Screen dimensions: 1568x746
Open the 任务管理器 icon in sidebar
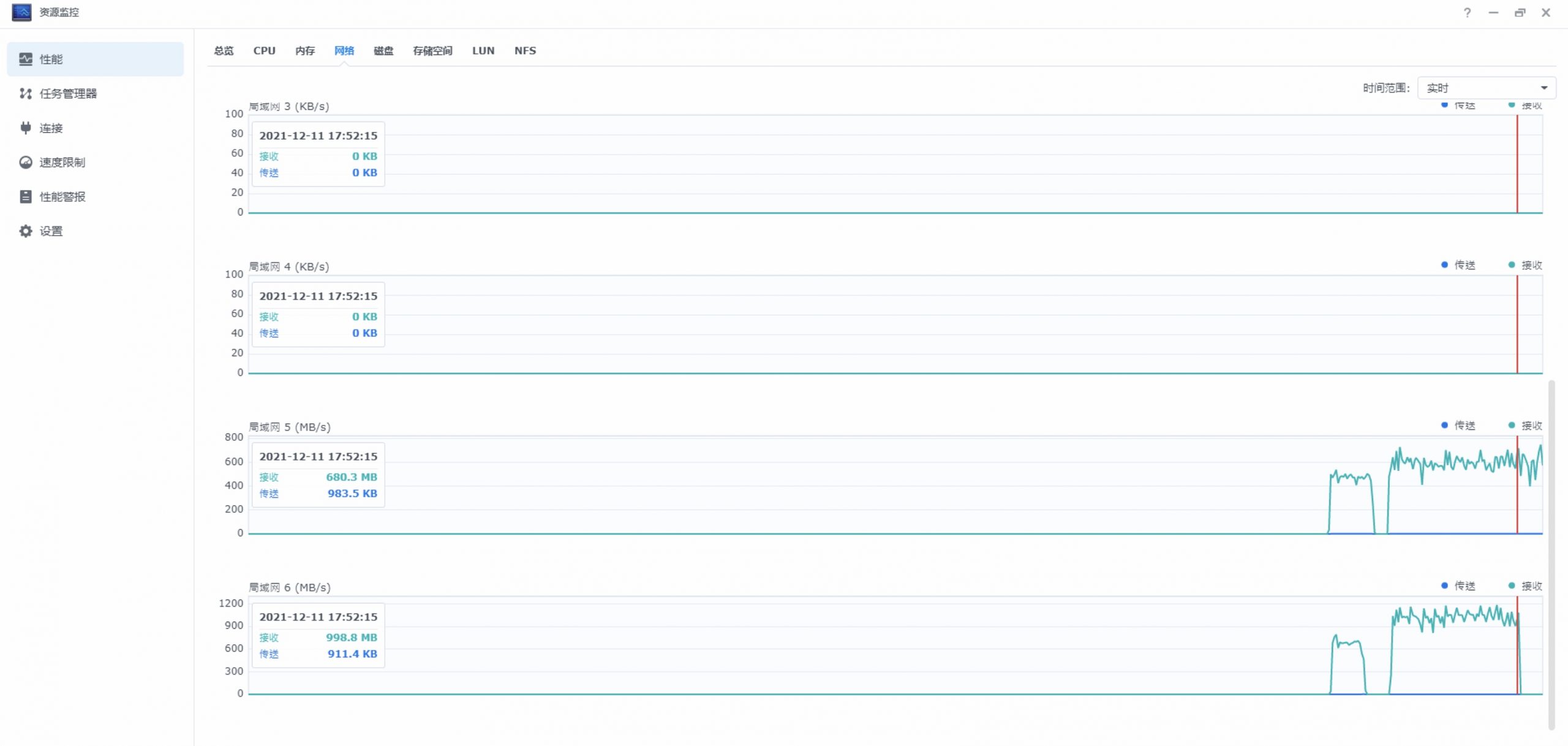click(26, 93)
